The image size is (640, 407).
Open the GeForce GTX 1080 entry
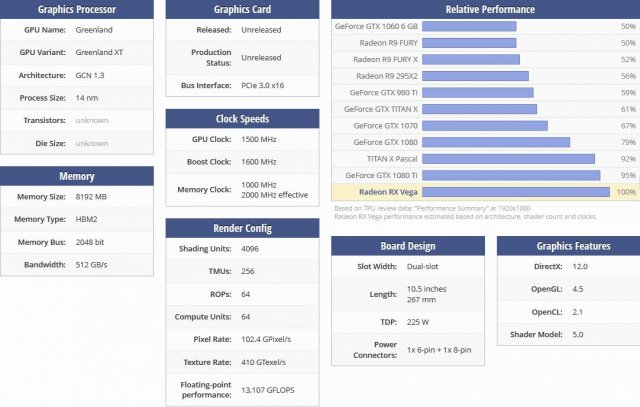386,142
